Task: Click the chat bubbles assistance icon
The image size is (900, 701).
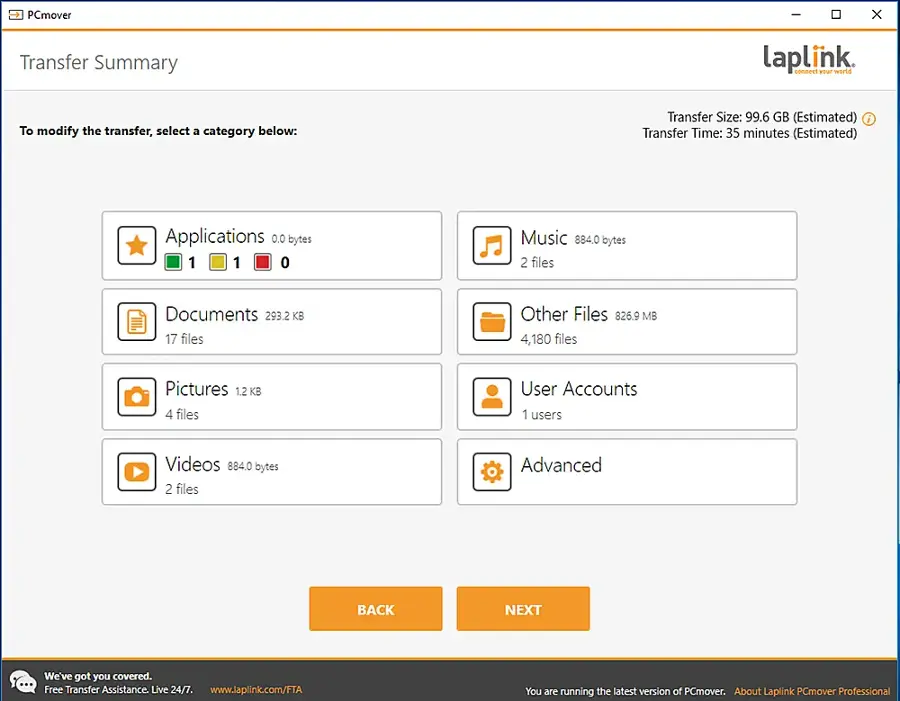Action: pos(23,682)
